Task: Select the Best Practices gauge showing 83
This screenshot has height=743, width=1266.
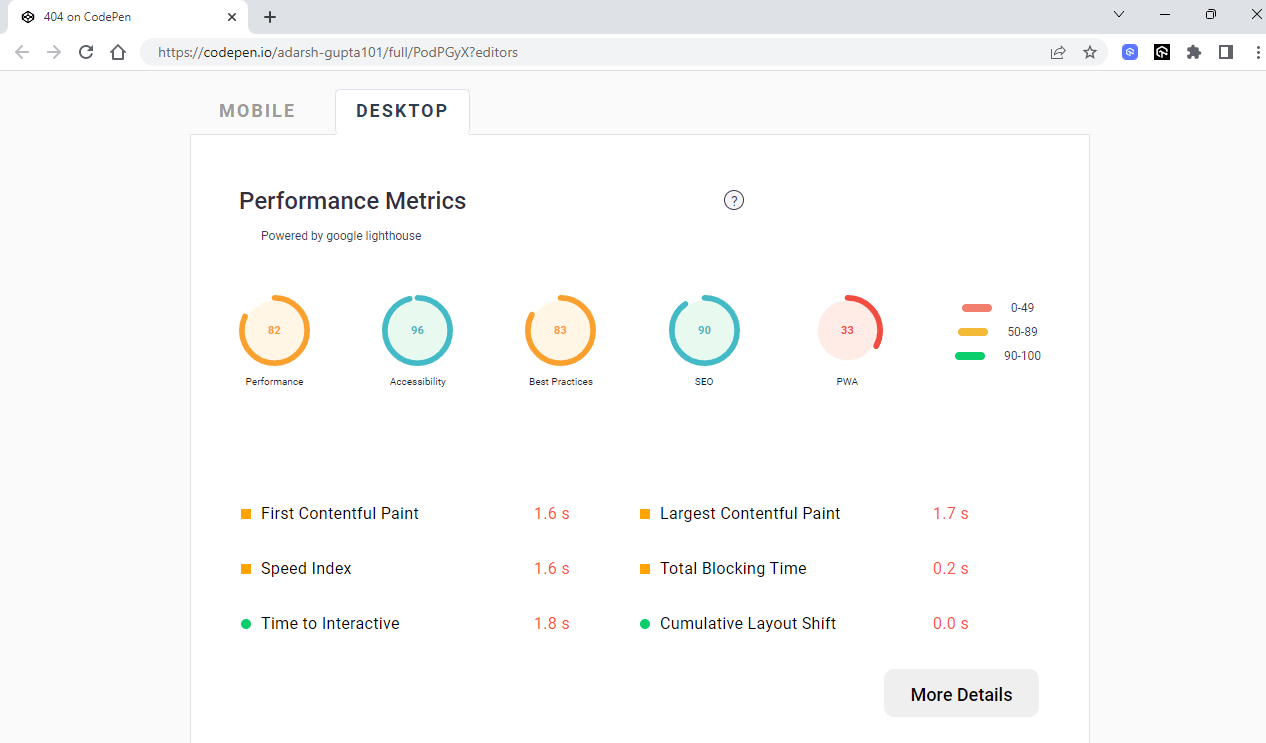Action: click(x=560, y=330)
